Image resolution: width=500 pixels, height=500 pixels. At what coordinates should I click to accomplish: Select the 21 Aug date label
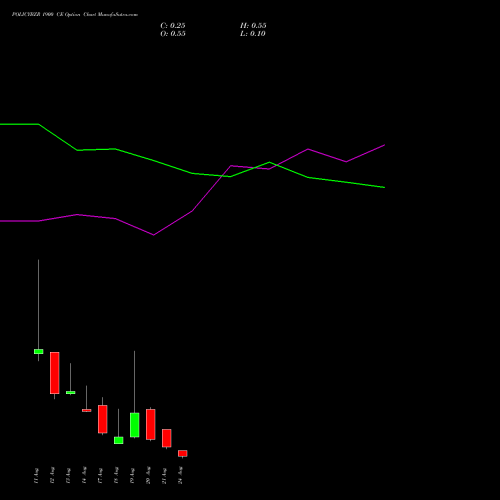pos(164,476)
